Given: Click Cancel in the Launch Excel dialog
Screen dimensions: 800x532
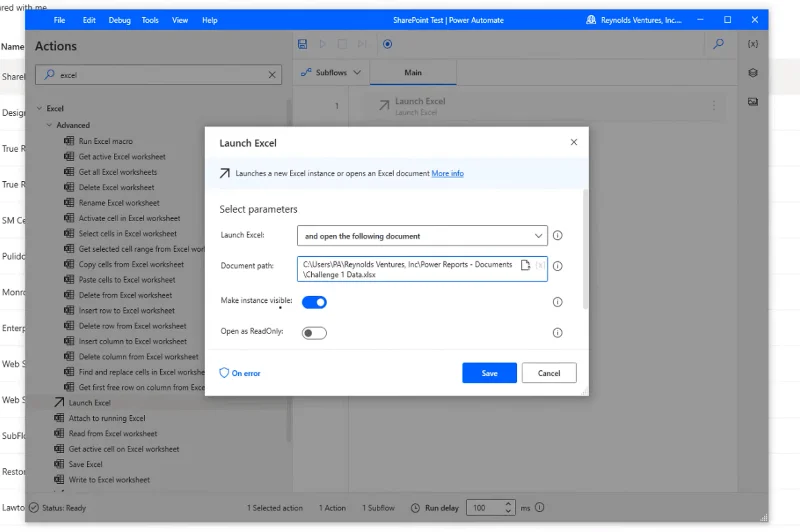Looking at the screenshot, I should (549, 373).
